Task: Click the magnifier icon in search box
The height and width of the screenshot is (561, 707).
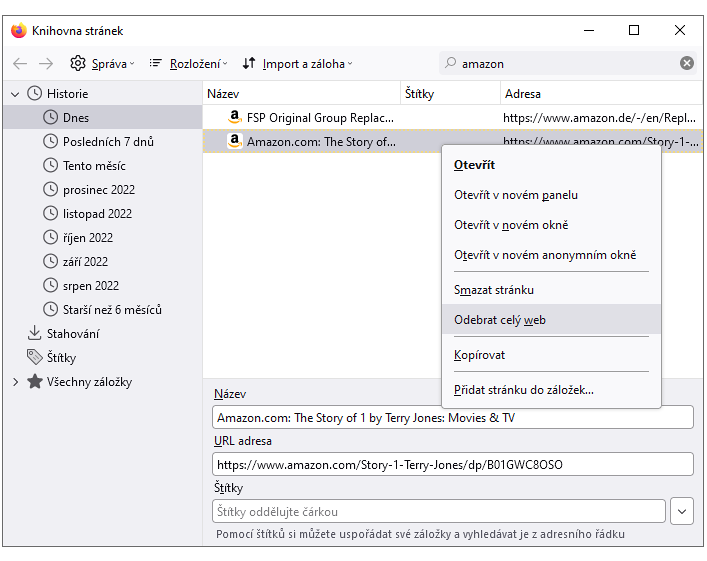Action: [450, 63]
